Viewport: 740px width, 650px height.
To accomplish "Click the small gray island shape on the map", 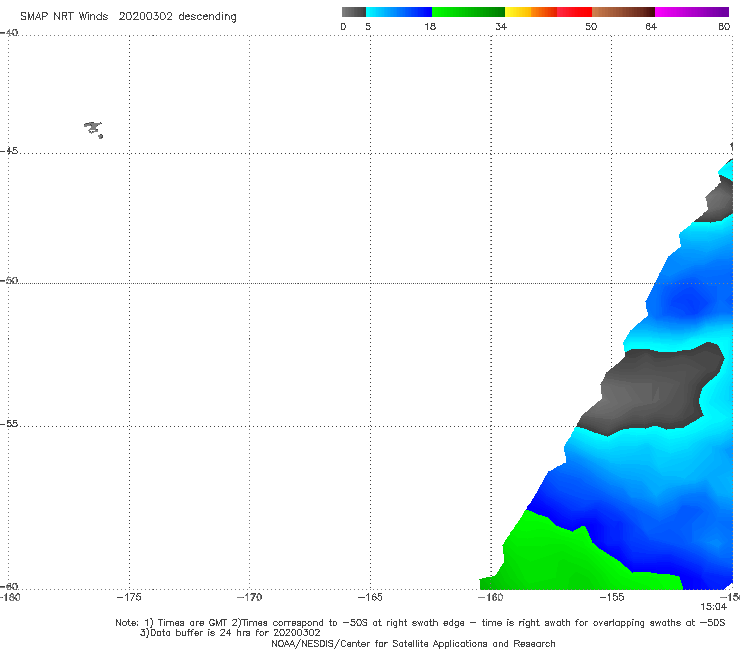I will [x=94, y=129].
